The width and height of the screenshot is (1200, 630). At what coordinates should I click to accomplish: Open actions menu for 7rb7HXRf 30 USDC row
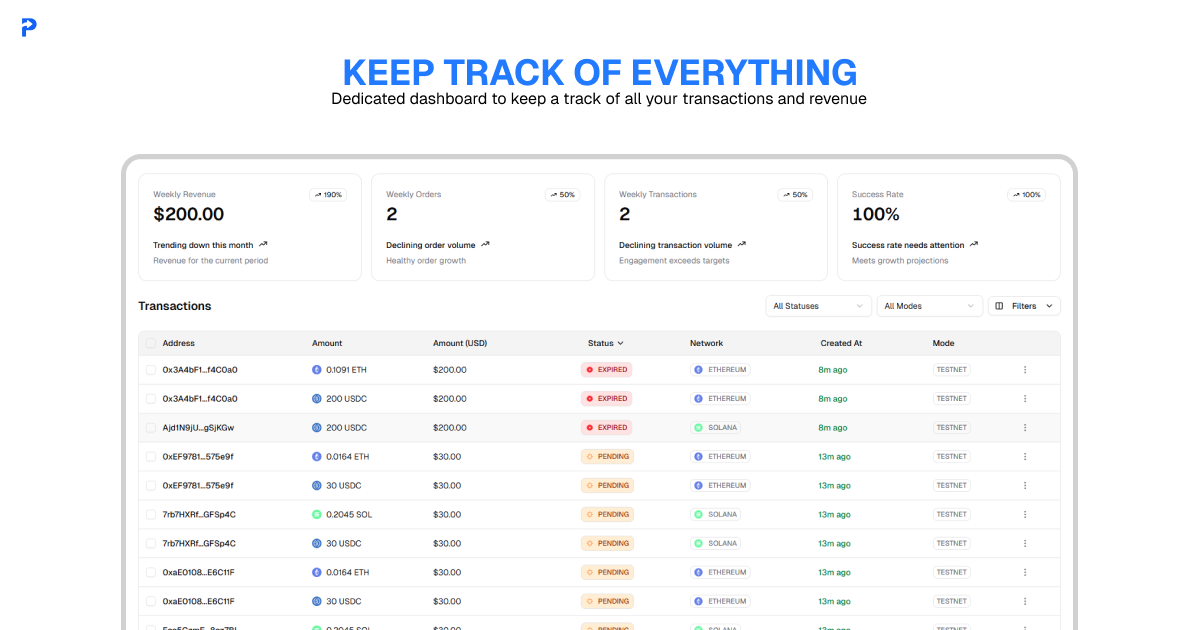click(1025, 544)
